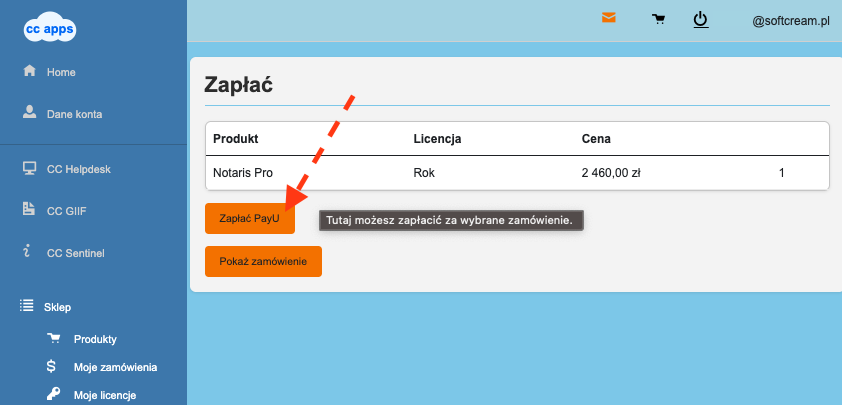Image resolution: width=842 pixels, height=405 pixels.
Task: Go to Moje zamówienia page
Action: click(x=115, y=367)
